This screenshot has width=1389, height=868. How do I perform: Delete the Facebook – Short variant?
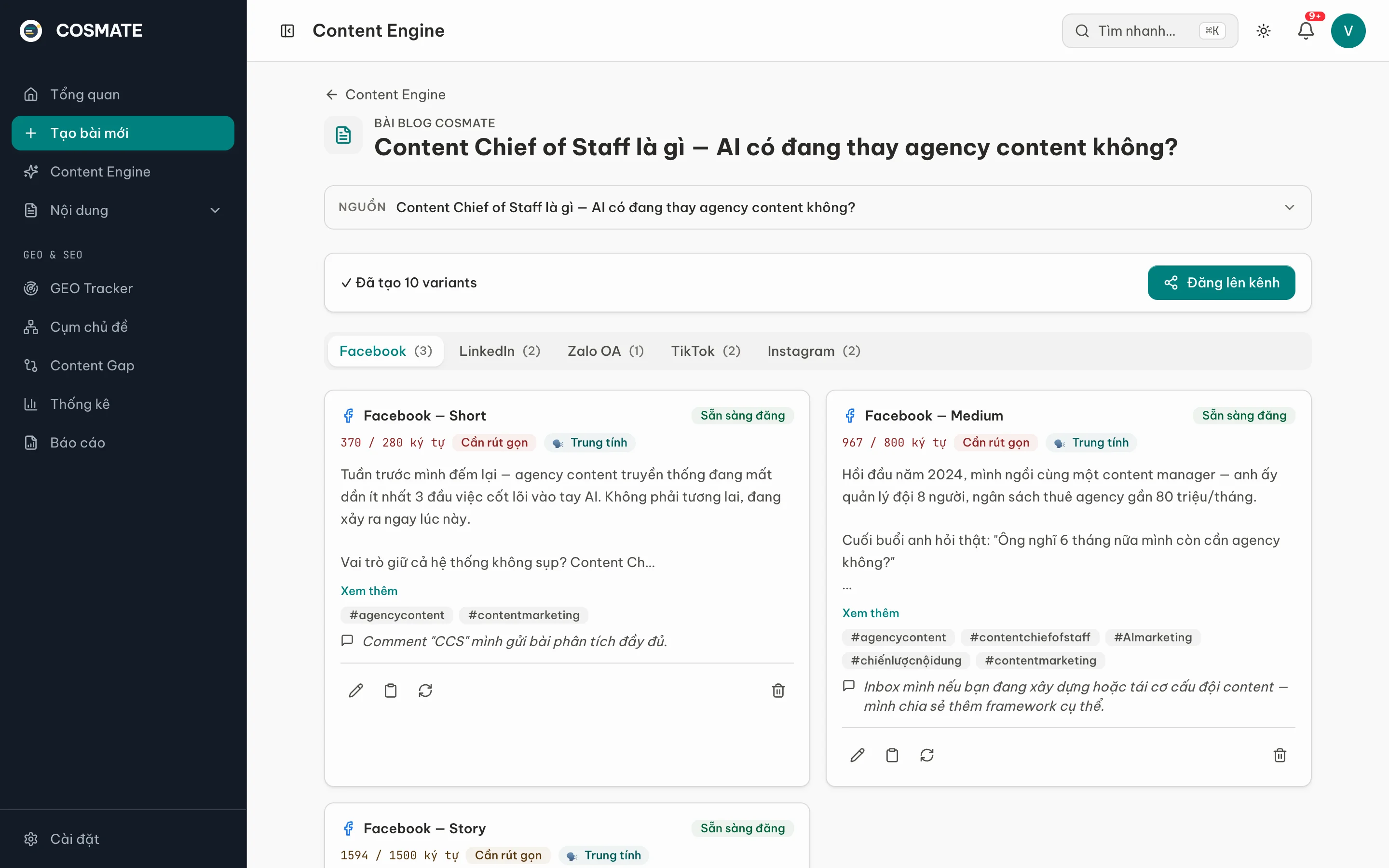click(778, 690)
